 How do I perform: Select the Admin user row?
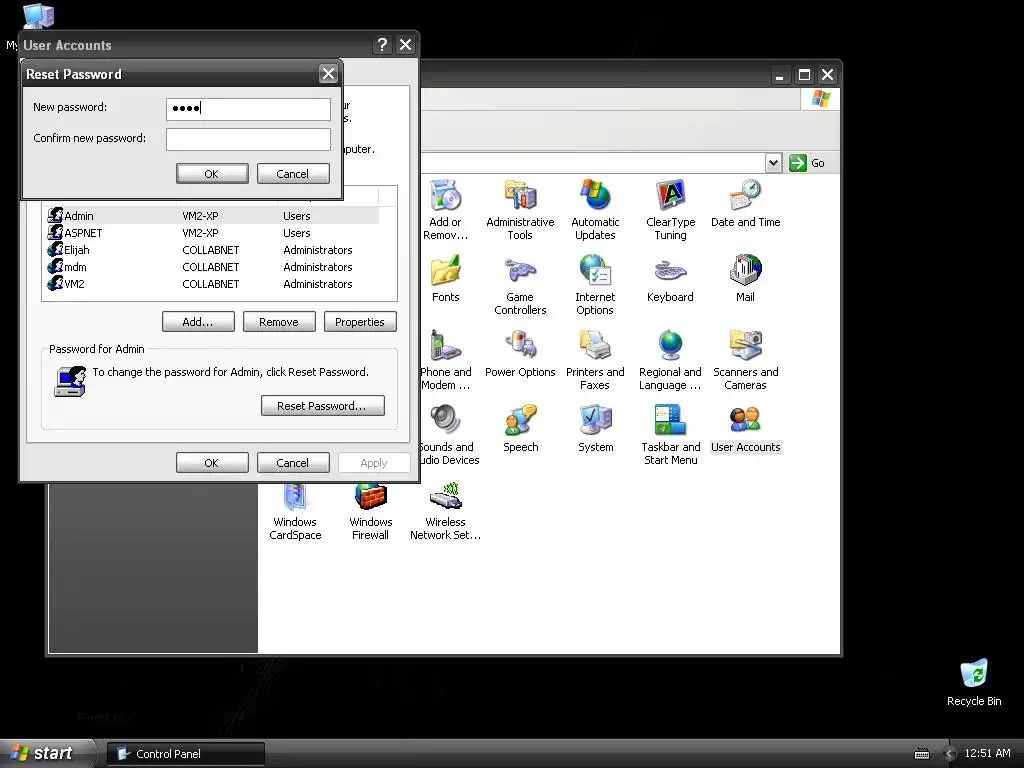pos(213,216)
